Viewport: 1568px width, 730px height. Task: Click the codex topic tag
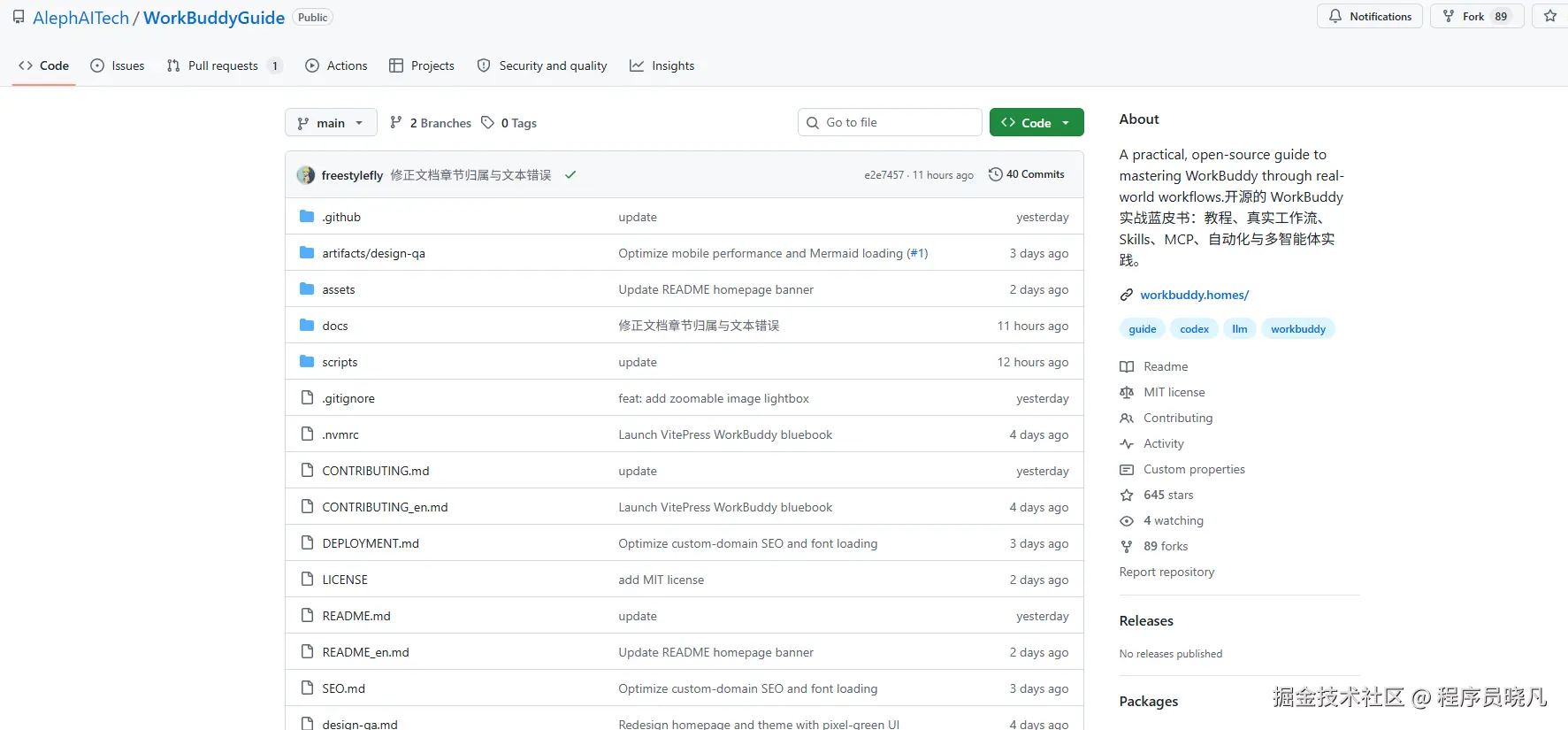click(1194, 329)
